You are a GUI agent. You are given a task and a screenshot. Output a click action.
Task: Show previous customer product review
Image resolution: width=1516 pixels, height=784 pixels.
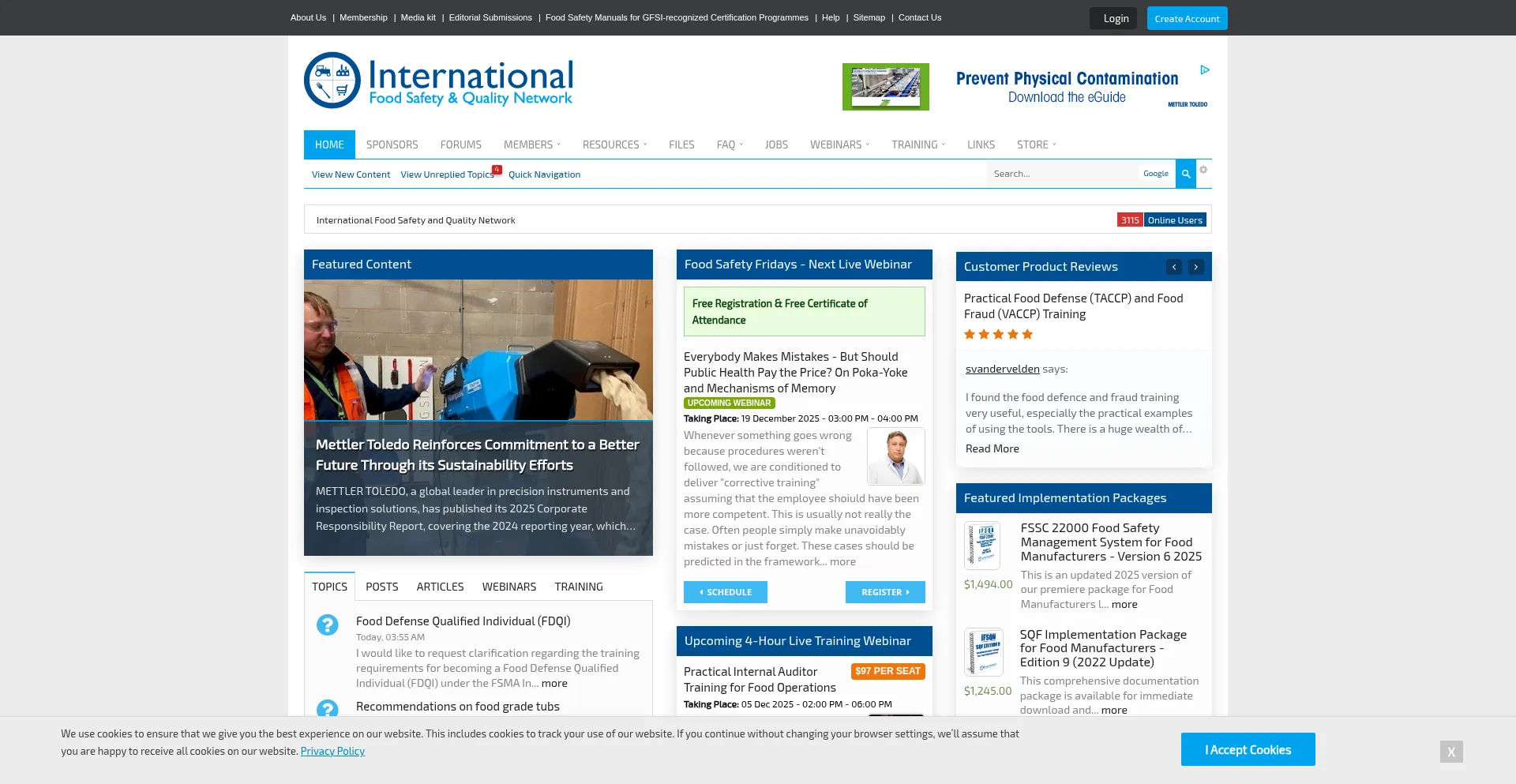pos(1174,267)
